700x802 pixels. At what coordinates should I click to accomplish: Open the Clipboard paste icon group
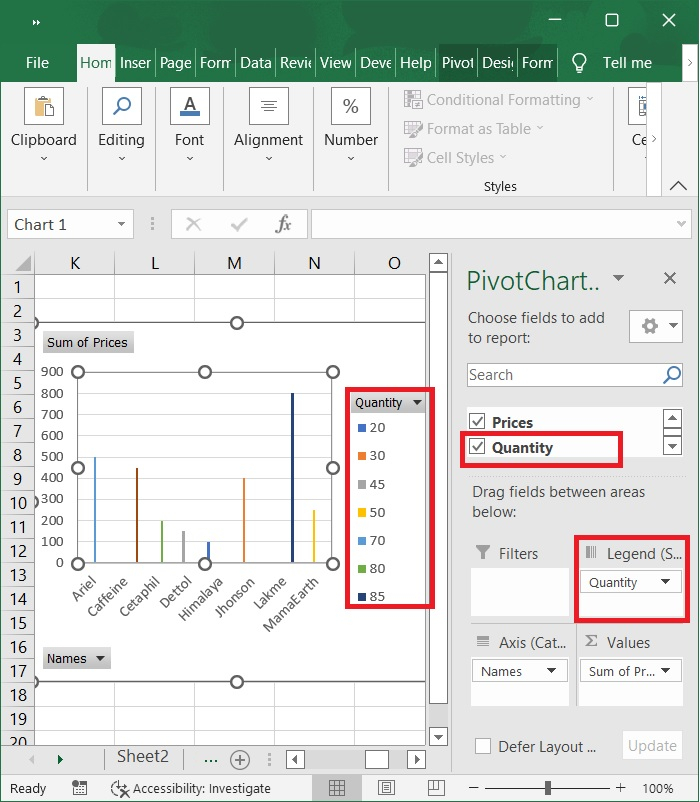[x=43, y=107]
